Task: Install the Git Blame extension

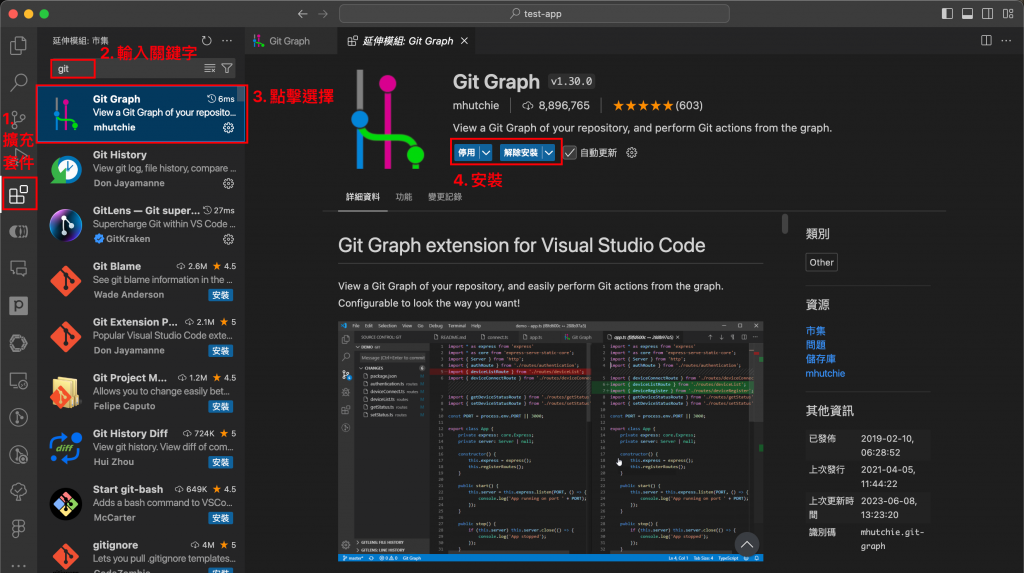Action: (x=221, y=295)
